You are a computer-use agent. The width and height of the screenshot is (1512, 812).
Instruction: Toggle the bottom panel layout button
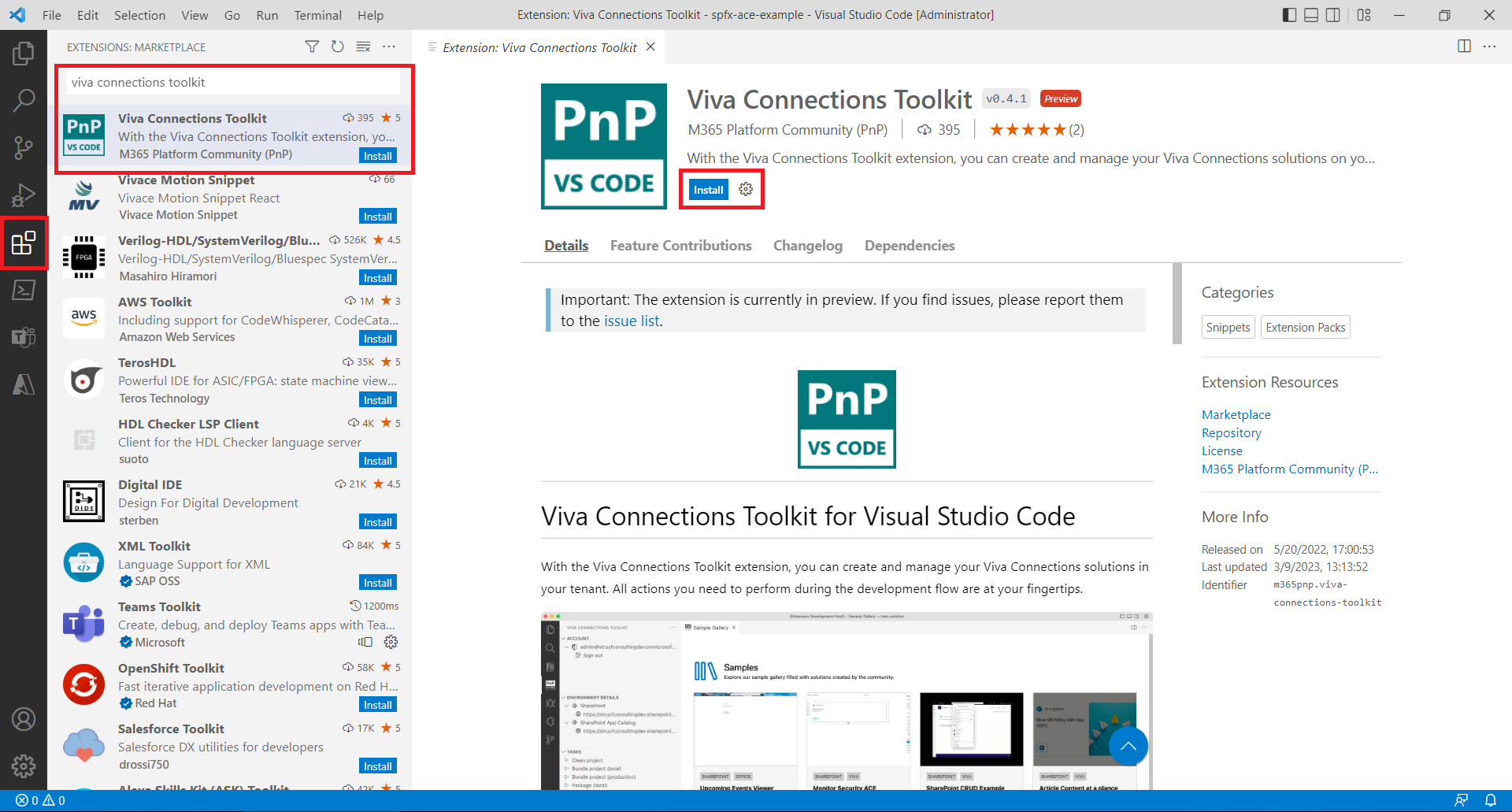click(1311, 15)
